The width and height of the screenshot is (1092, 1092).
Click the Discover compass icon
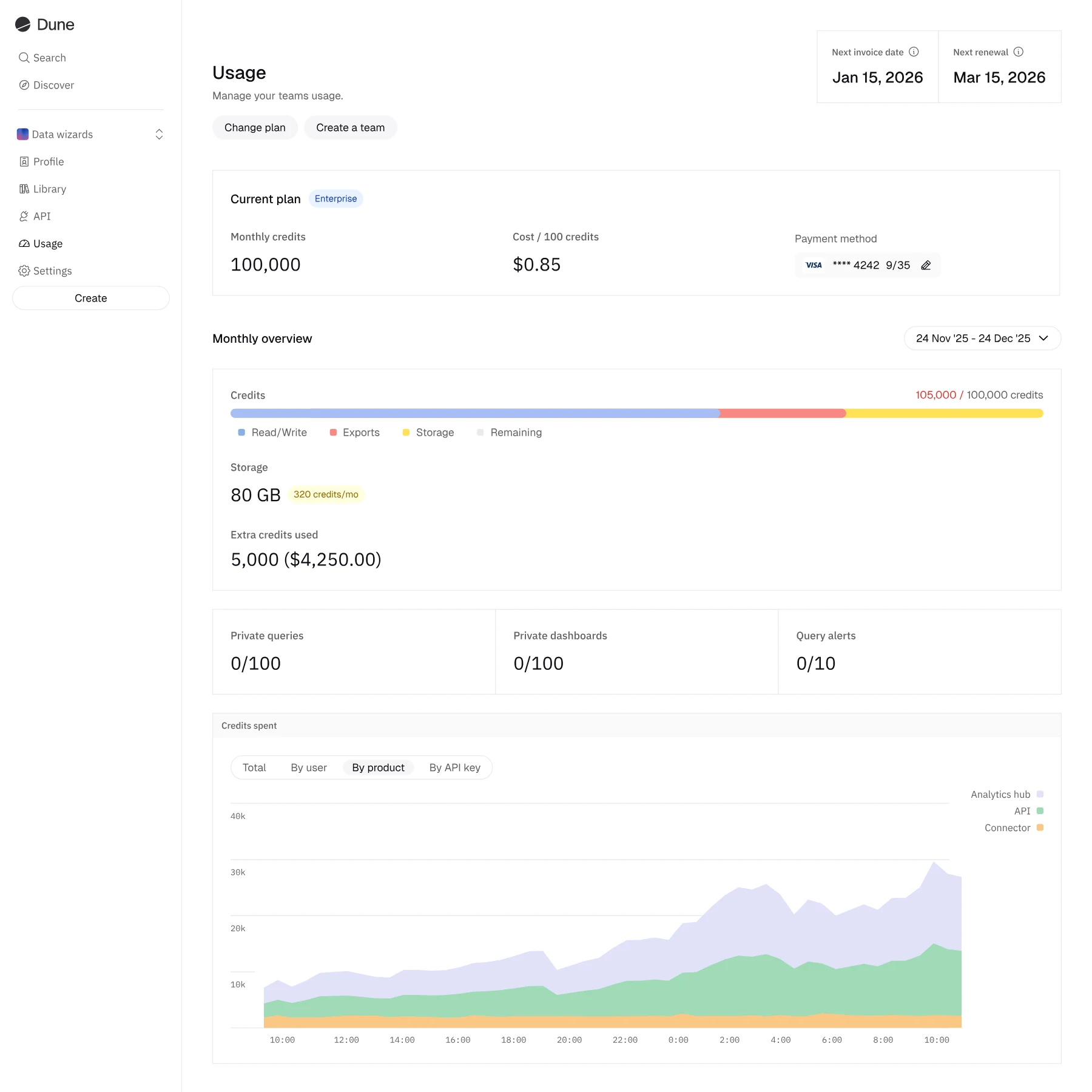pos(24,85)
